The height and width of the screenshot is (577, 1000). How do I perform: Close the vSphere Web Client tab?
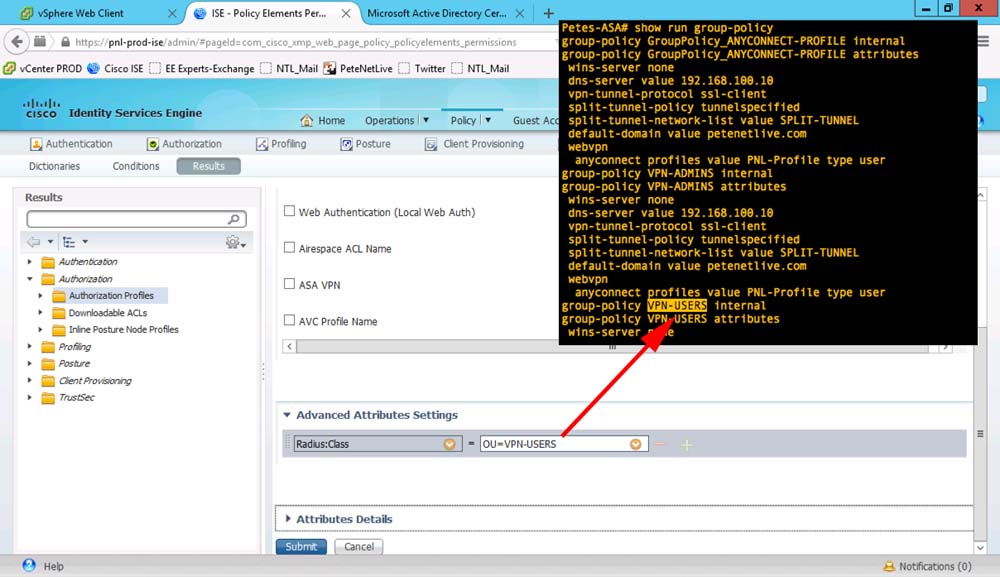[x=172, y=13]
